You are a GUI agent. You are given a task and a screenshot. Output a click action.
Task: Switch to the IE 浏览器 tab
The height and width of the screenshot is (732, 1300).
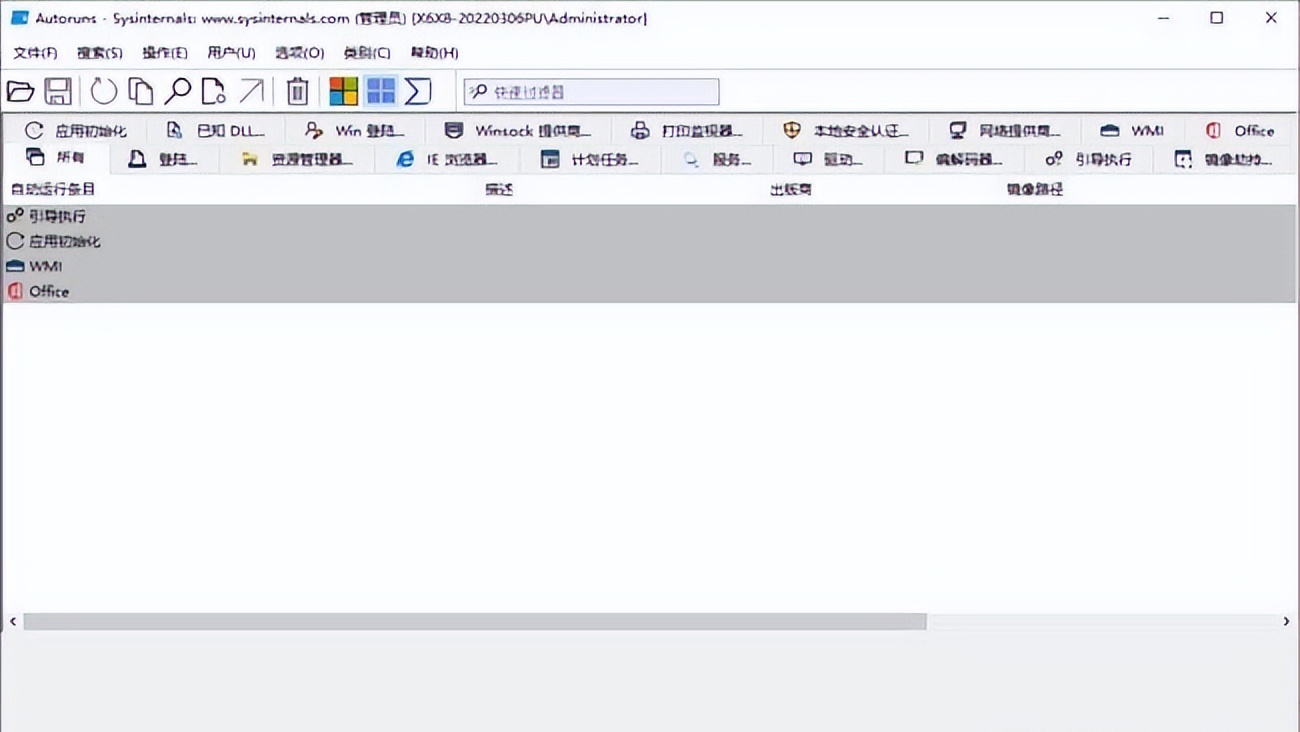(447, 160)
